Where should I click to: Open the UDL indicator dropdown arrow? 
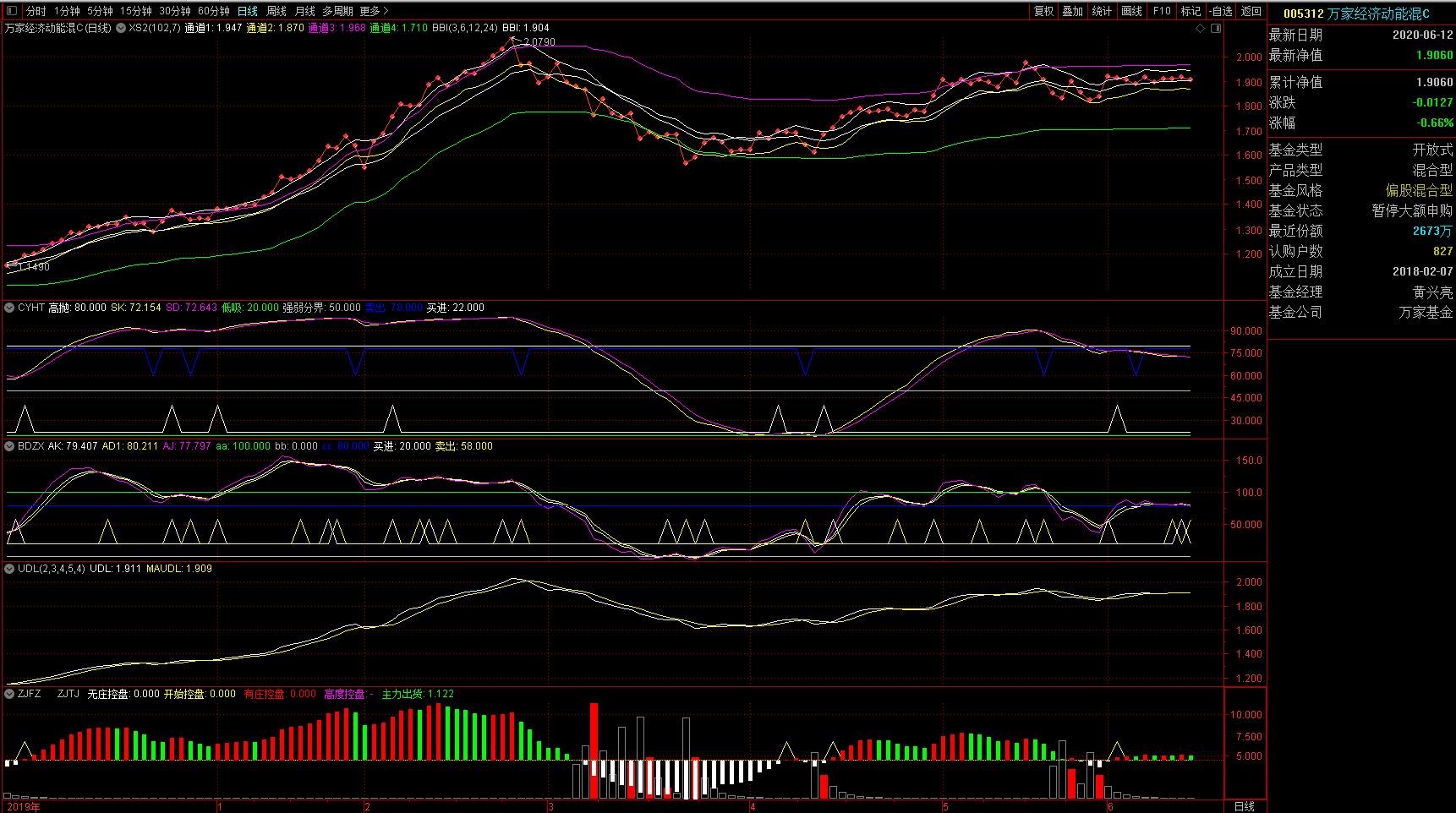(10, 569)
